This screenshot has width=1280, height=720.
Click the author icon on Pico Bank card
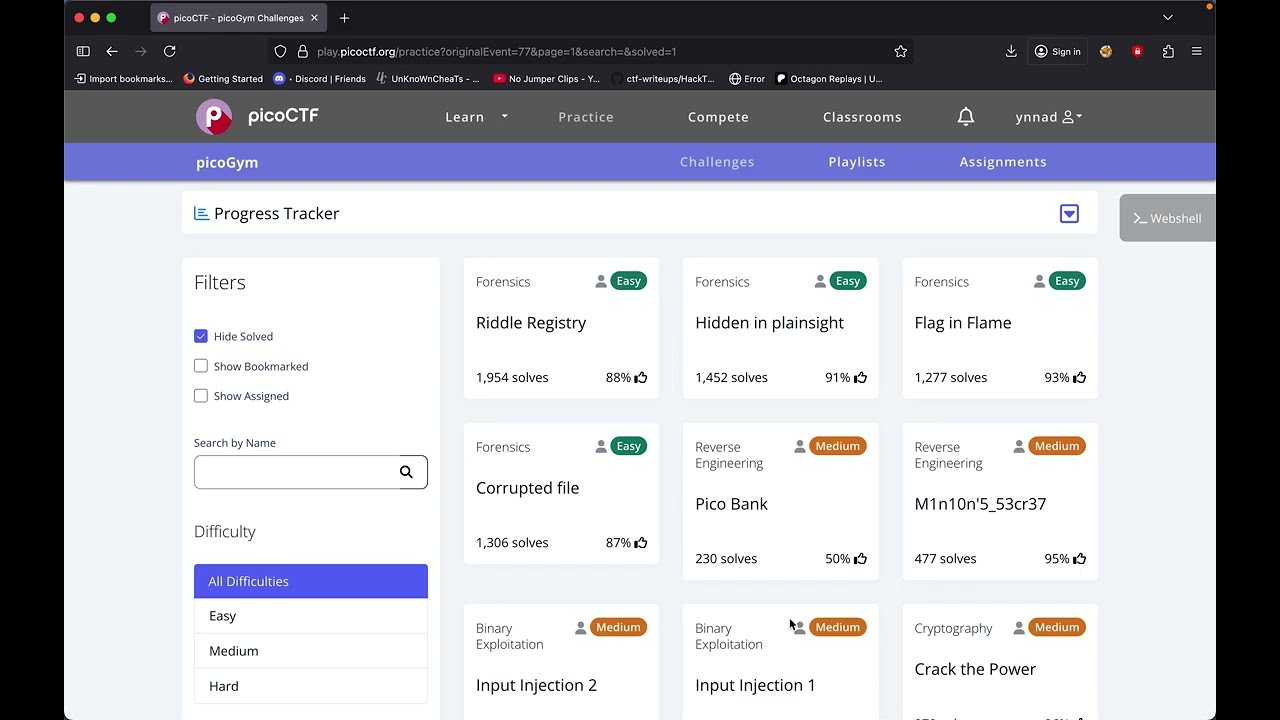click(x=800, y=446)
